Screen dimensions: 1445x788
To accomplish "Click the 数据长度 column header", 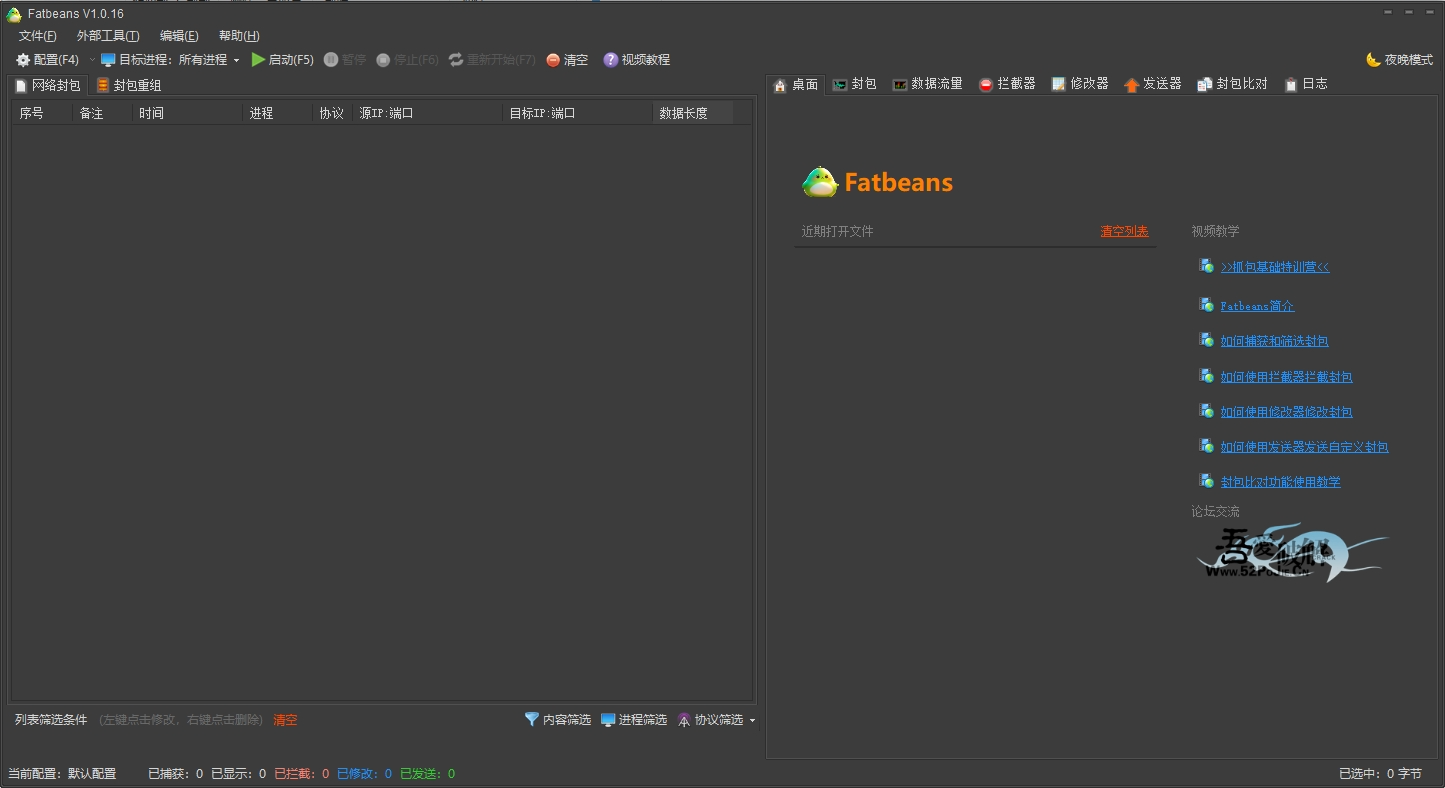I will coord(693,113).
